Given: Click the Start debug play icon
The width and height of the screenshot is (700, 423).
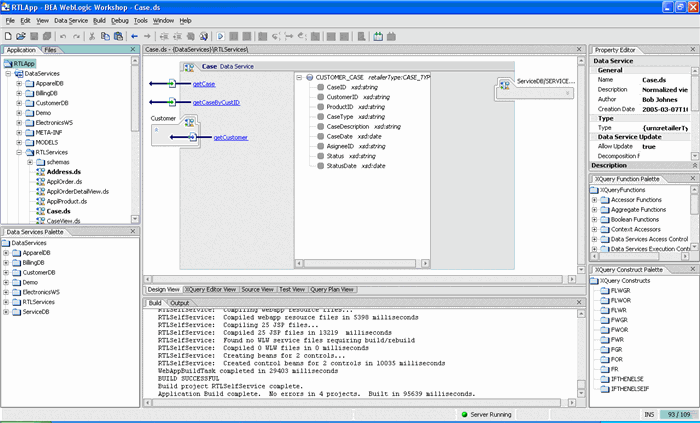Looking at the screenshot, I should click(x=220, y=36).
